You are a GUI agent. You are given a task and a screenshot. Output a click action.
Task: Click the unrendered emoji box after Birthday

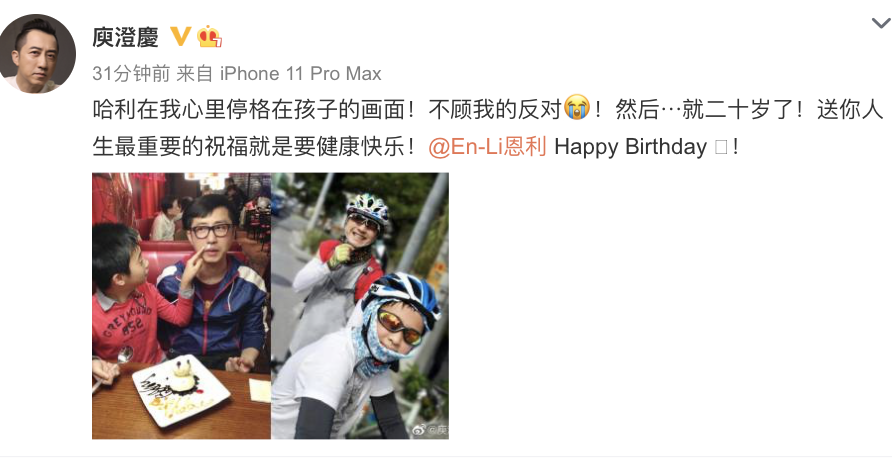click(x=720, y=148)
